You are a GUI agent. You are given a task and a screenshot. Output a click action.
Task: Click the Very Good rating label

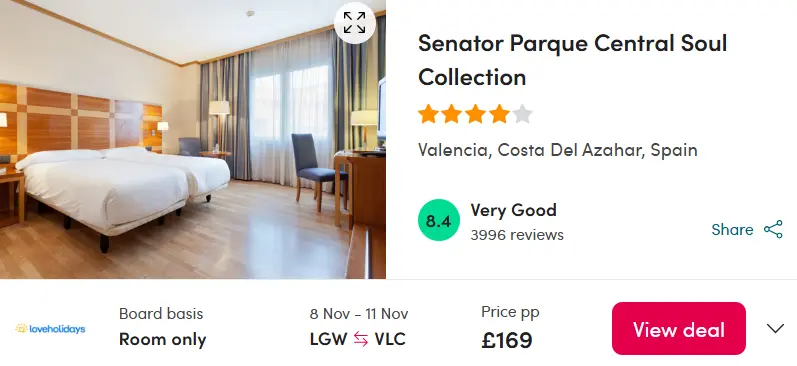point(513,210)
